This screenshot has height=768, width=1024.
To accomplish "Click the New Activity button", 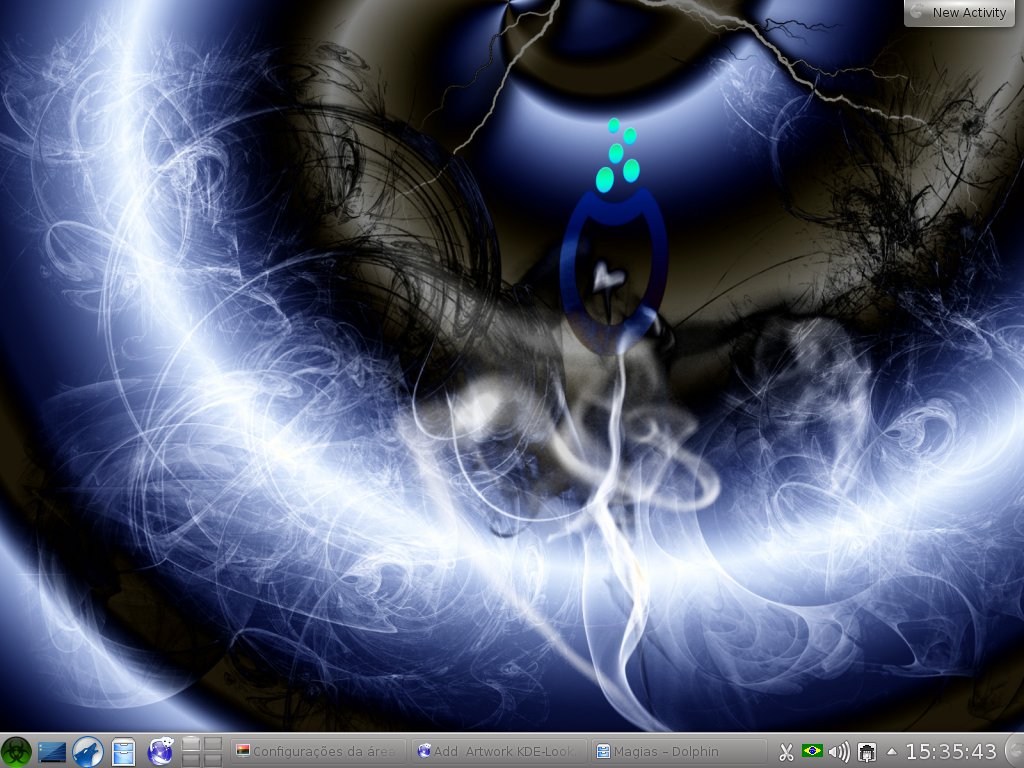I will tap(959, 12).
